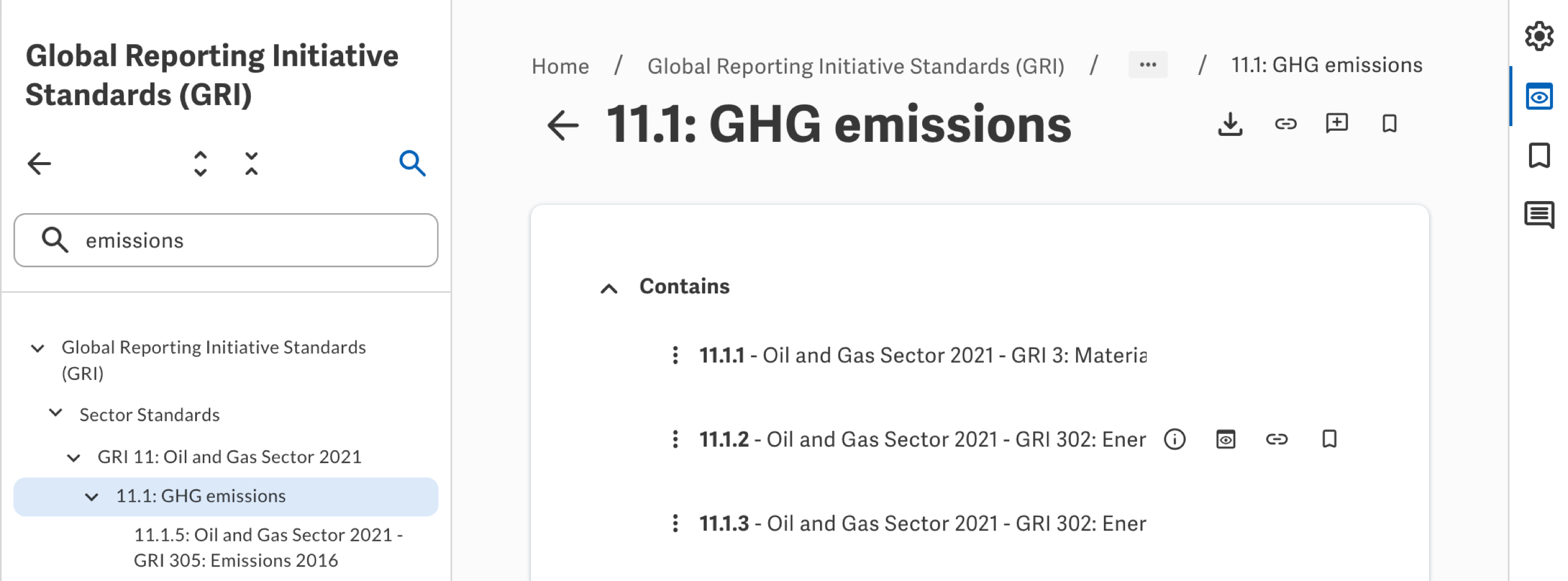The image size is (1568, 581).
Task: Click the magnifier inside the search field
Action: click(55, 240)
